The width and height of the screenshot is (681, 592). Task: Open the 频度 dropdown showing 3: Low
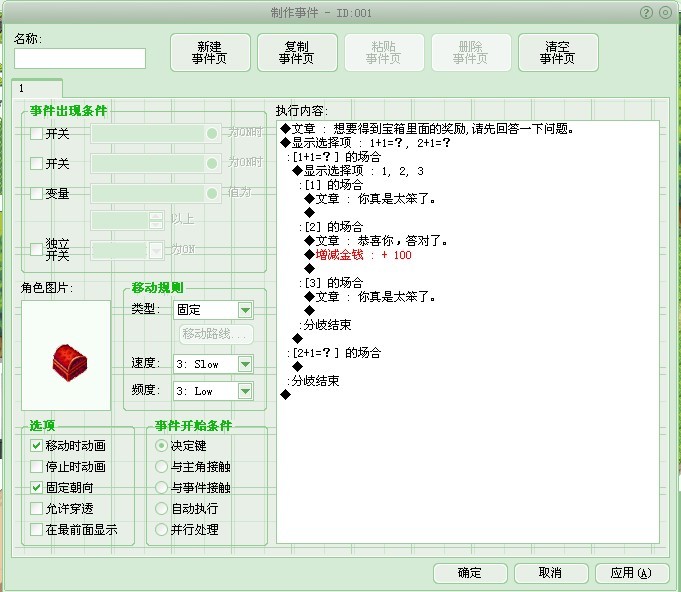213,391
